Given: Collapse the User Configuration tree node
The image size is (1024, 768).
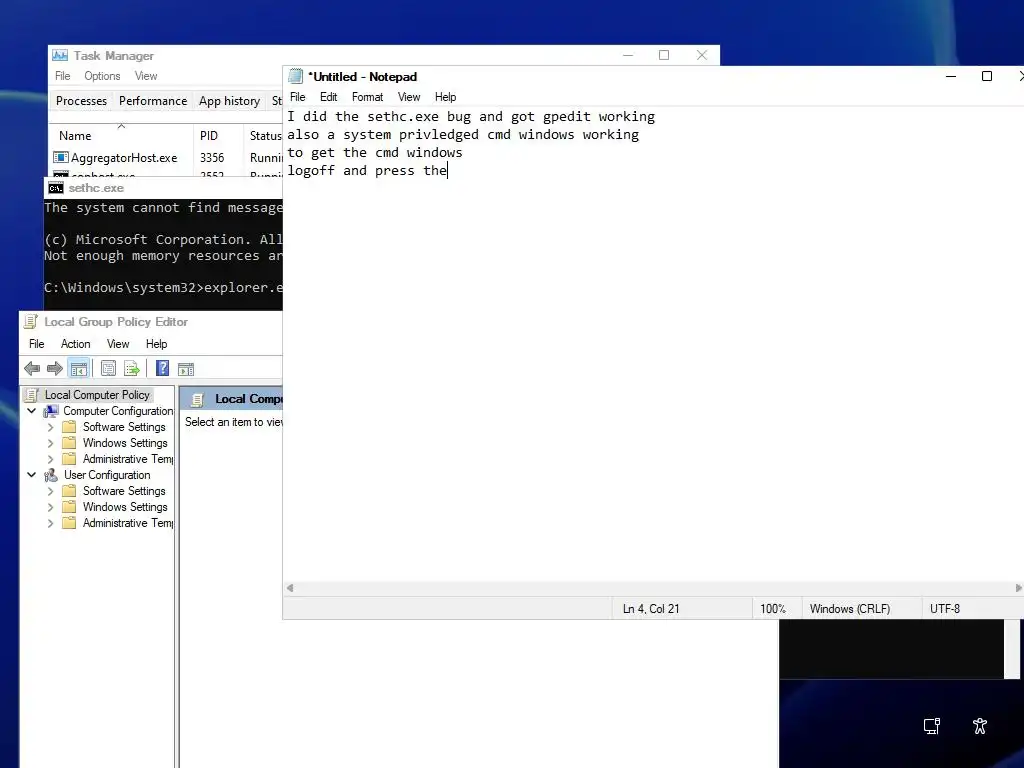Looking at the screenshot, I should click(x=31, y=475).
